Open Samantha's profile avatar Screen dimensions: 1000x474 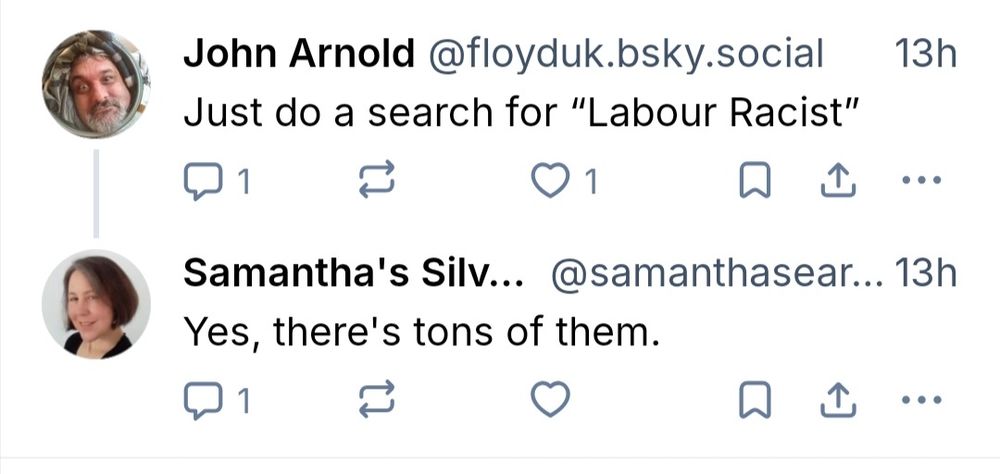pyautogui.click(x=96, y=304)
